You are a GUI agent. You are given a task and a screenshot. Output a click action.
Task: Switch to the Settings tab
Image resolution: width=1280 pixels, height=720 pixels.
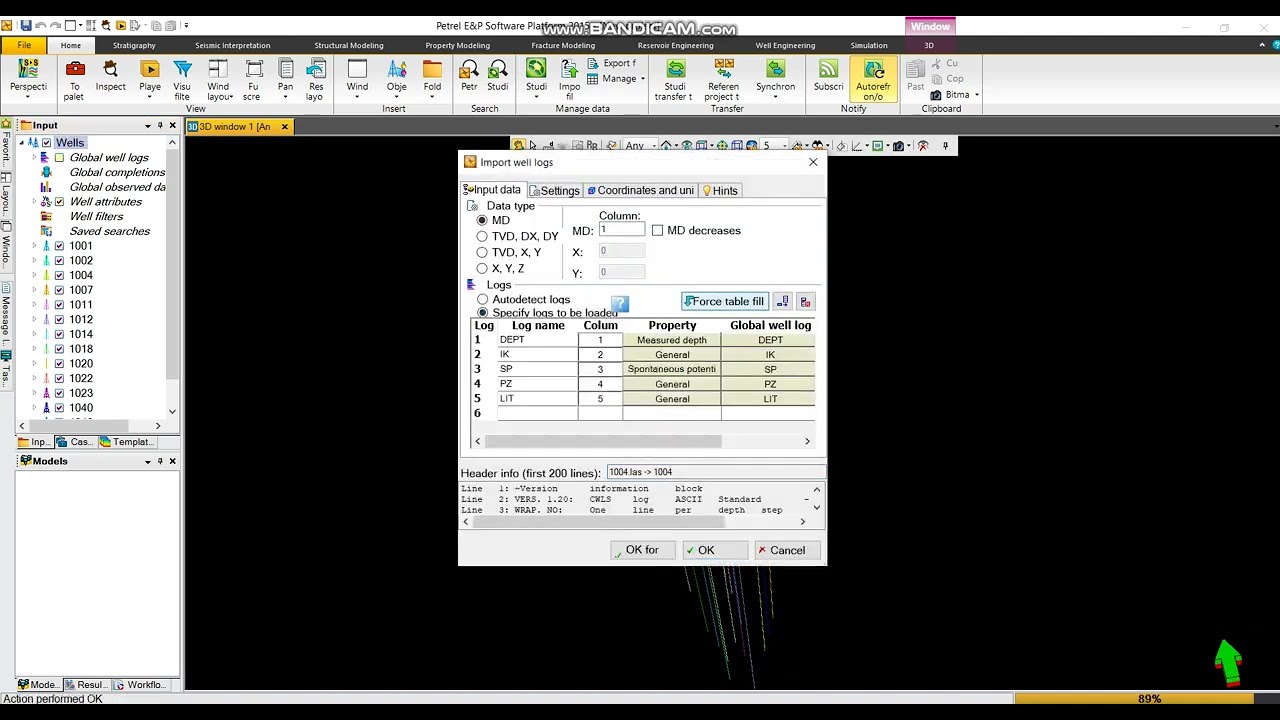554,191
